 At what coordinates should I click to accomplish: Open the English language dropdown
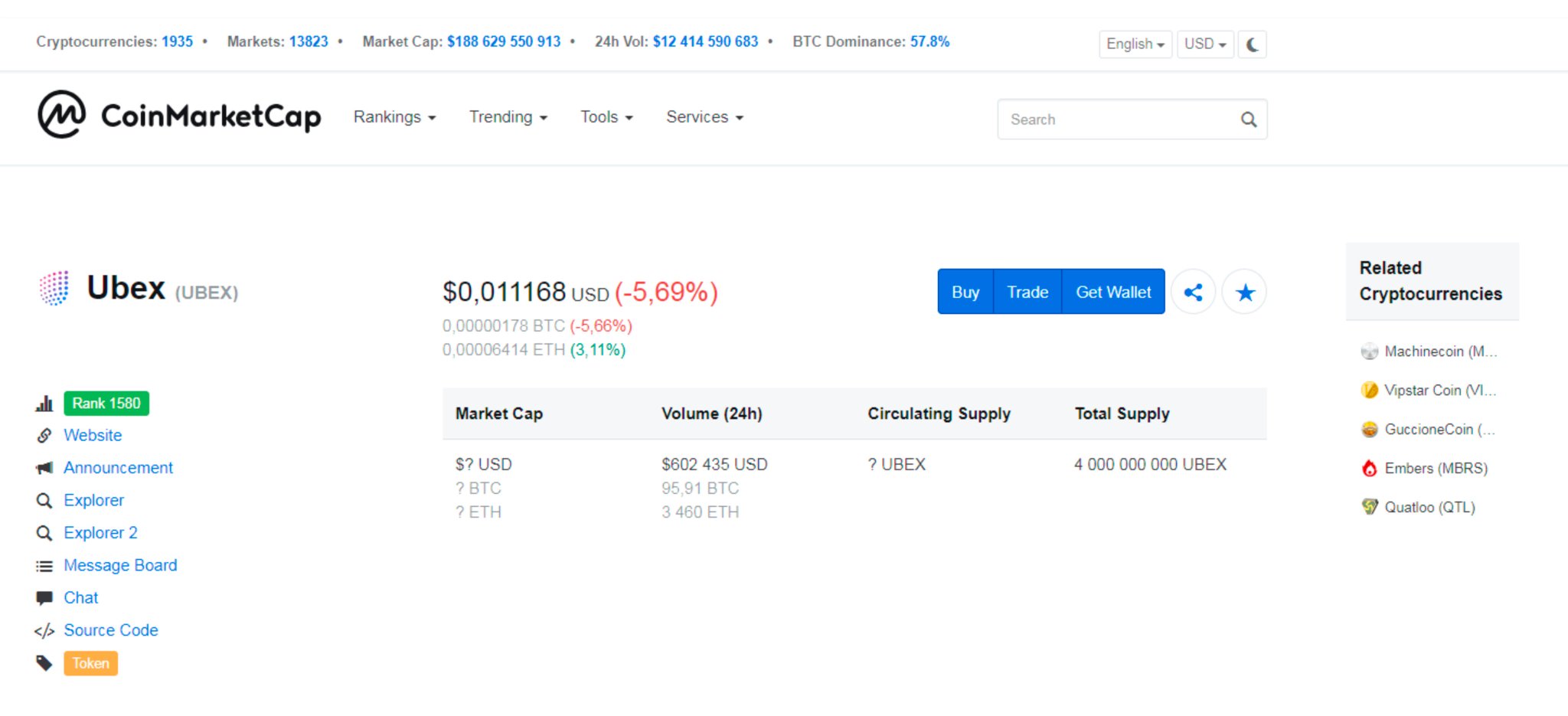1135,44
